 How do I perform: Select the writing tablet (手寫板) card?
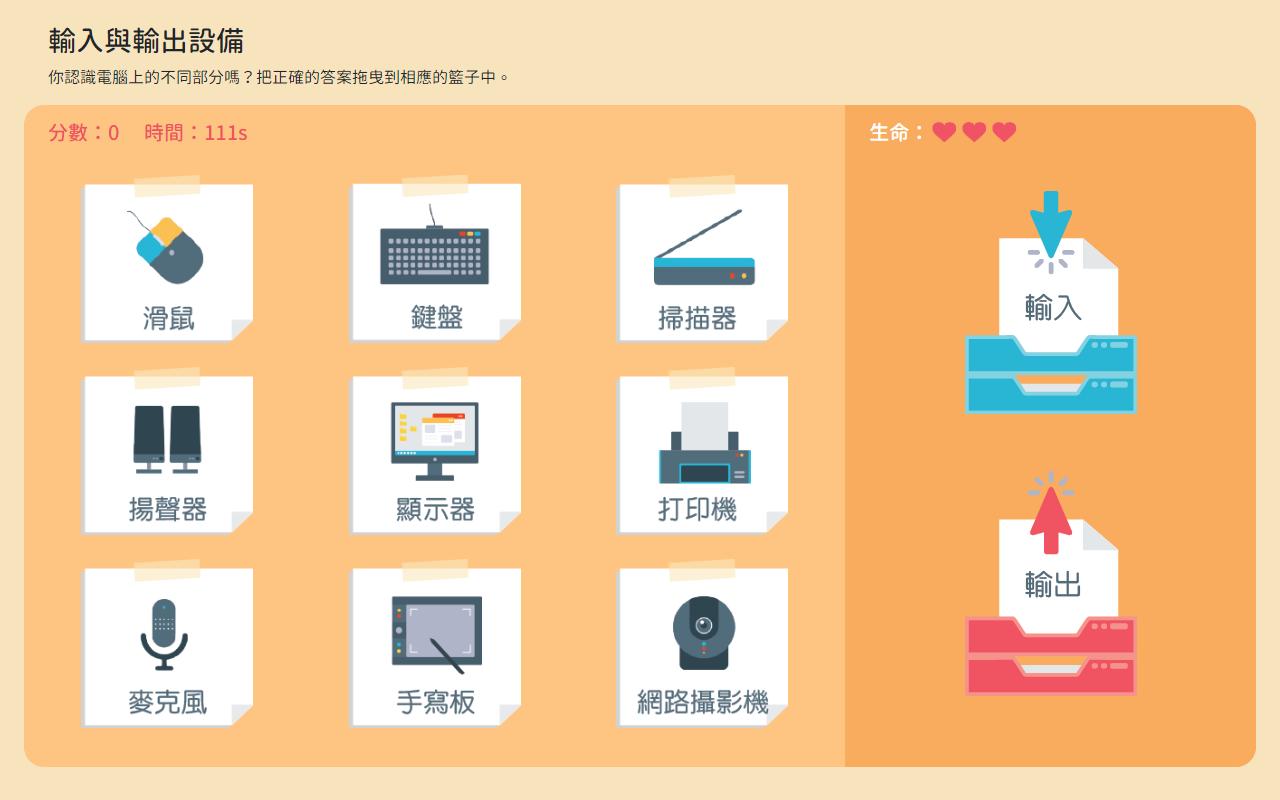436,648
